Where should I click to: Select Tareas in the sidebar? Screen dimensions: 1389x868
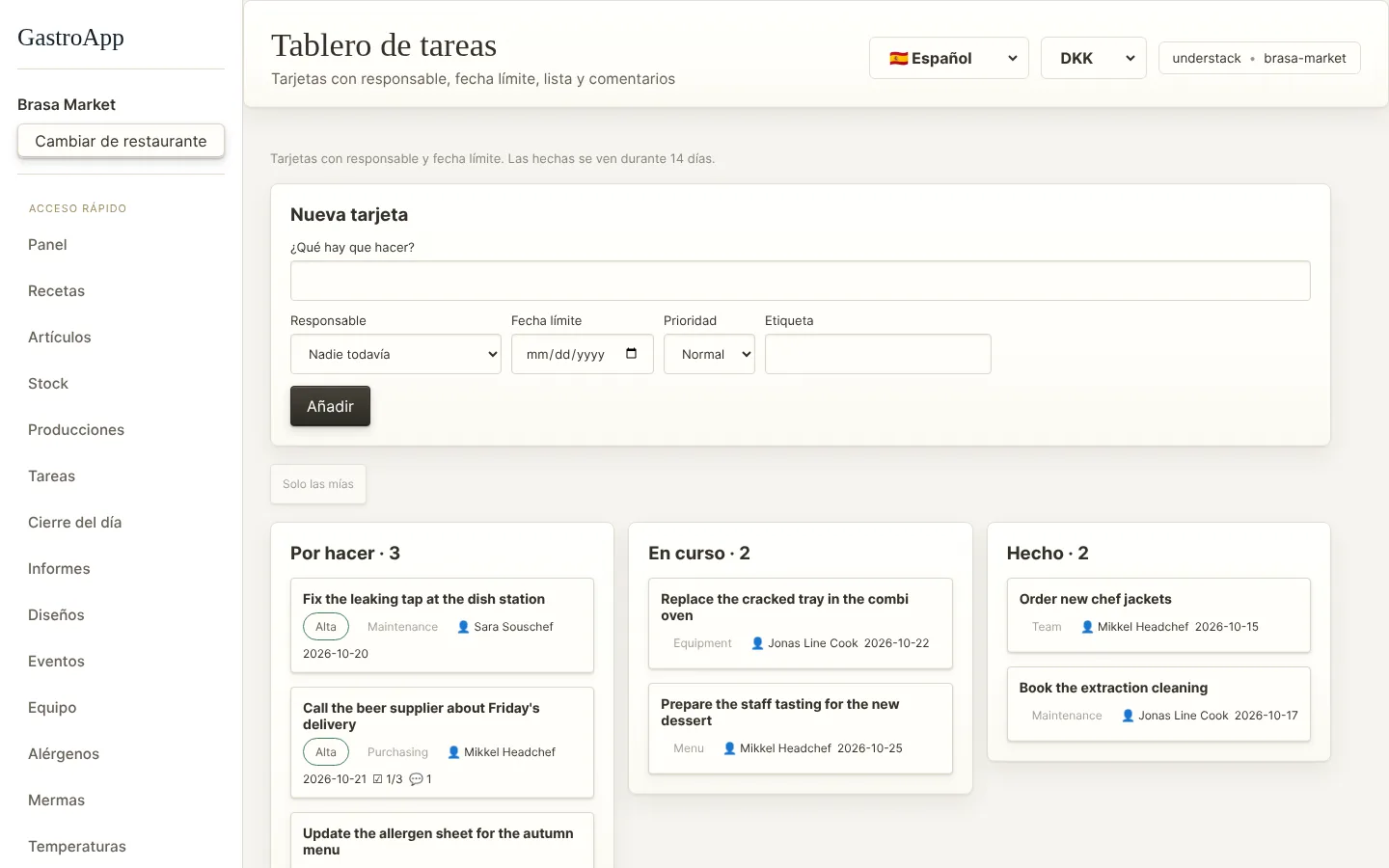point(51,476)
